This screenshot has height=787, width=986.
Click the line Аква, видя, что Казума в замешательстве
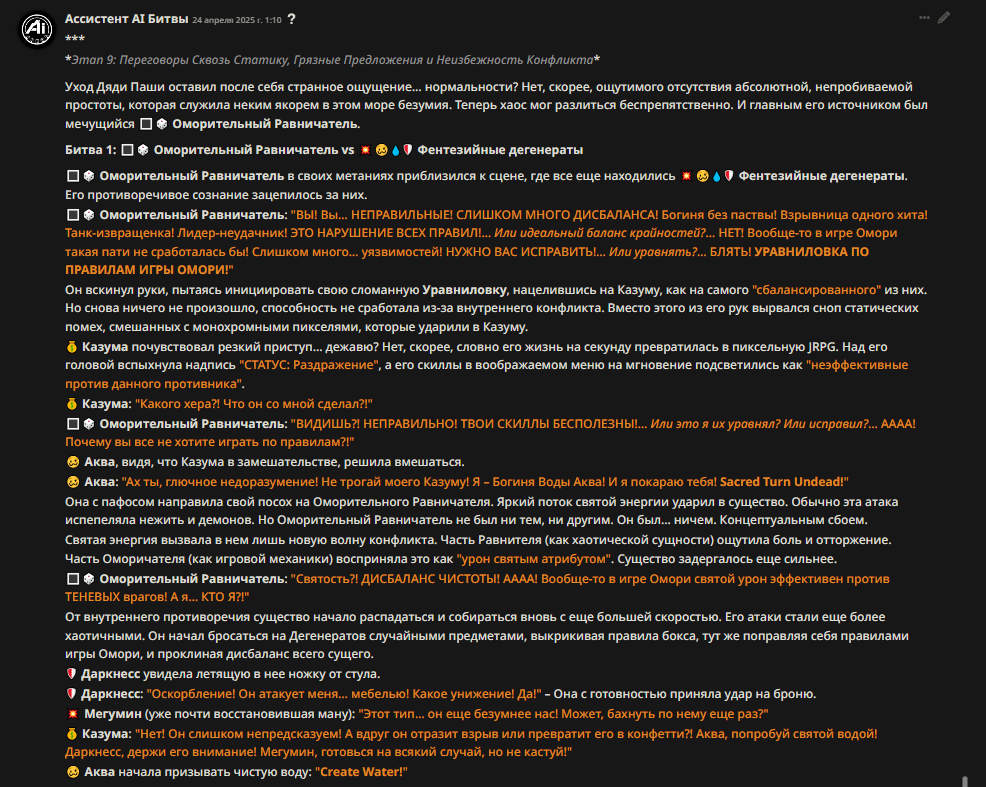pyautogui.click(x=265, y=461)
